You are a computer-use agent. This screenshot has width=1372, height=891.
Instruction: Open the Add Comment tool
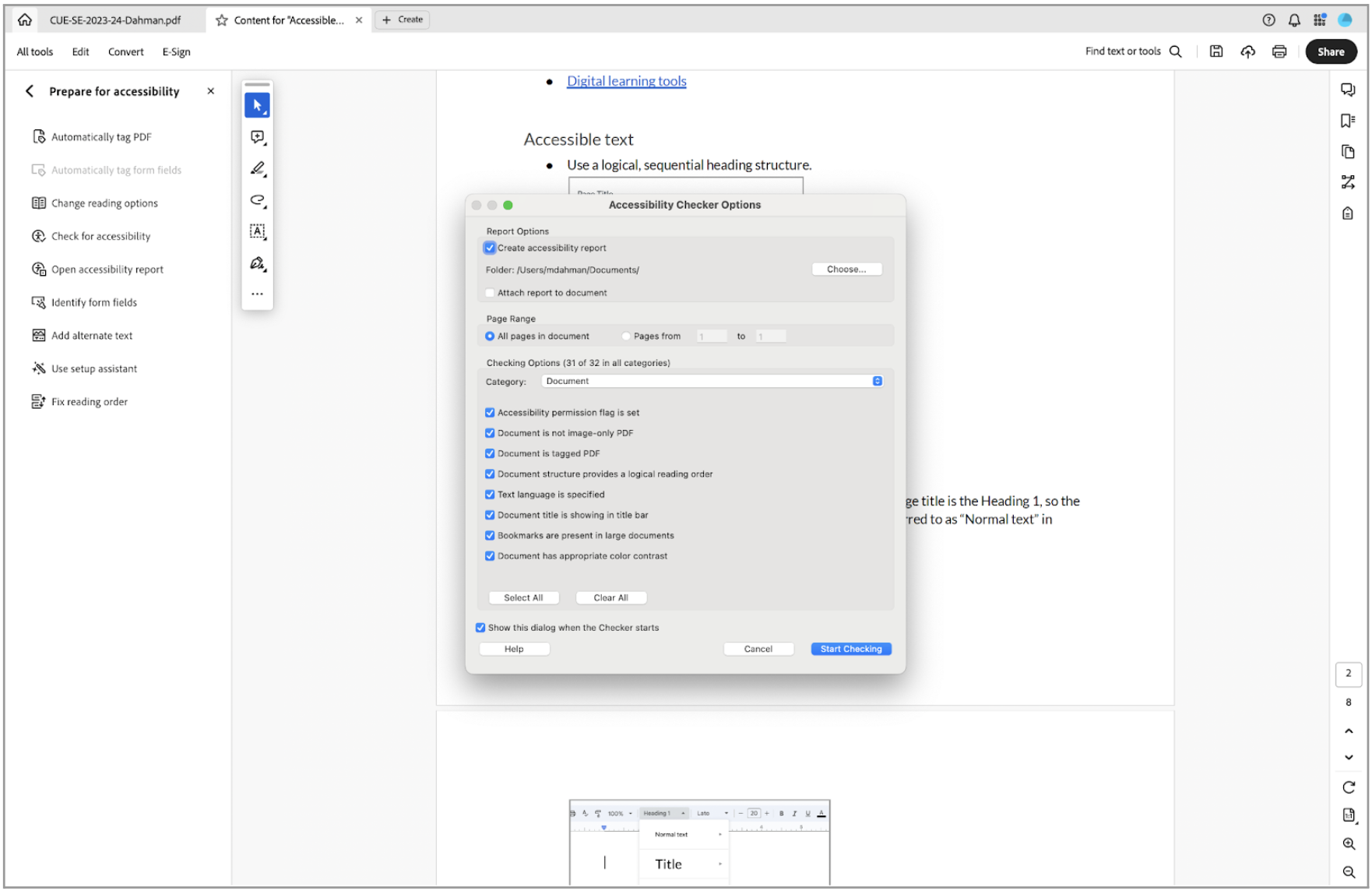coord(257,137)
